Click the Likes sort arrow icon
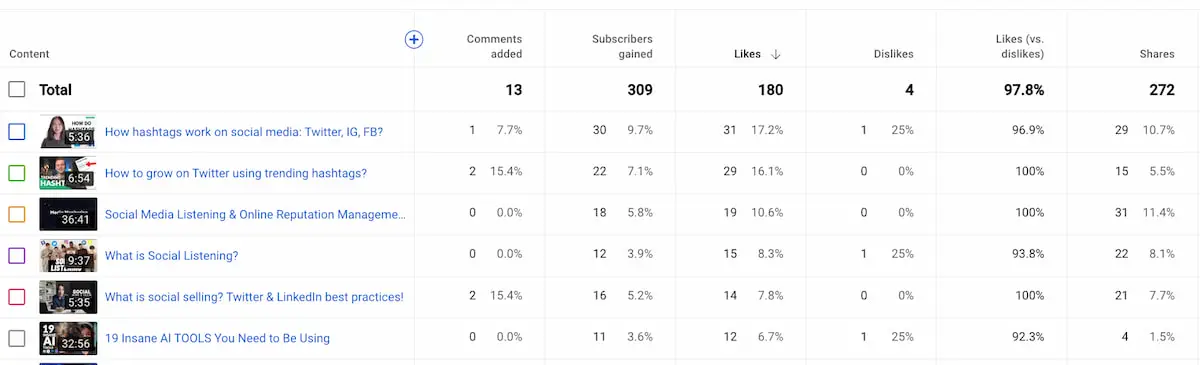 point(776,54)
